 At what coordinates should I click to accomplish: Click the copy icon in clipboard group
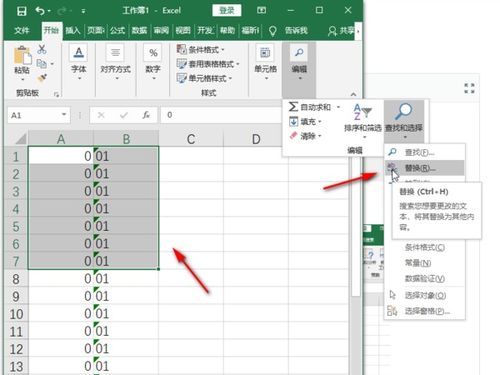point(41,63)
